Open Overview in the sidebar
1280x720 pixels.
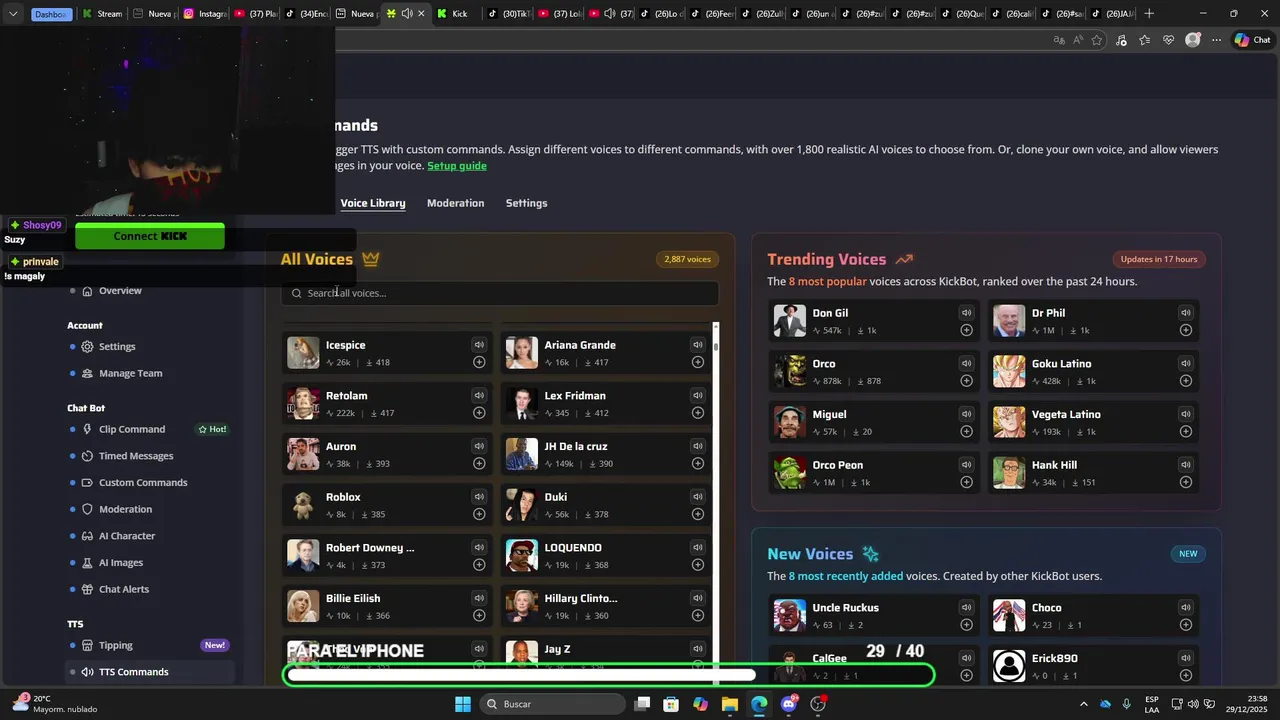pyautogui.click(x=120, y=291)
